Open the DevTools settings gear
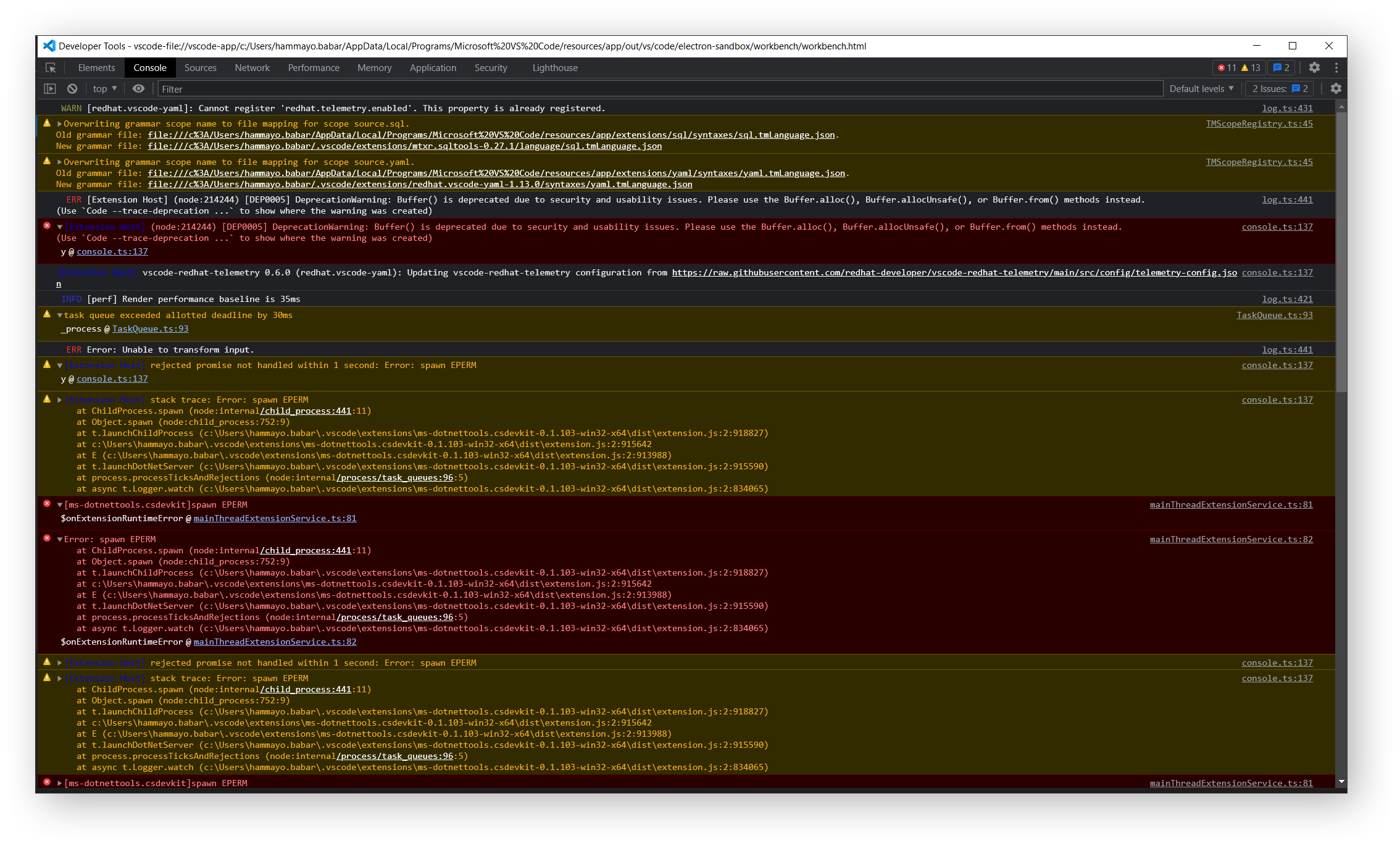Image resolution: width=1400 pixels, height=846 pixels. [1314, 68]
